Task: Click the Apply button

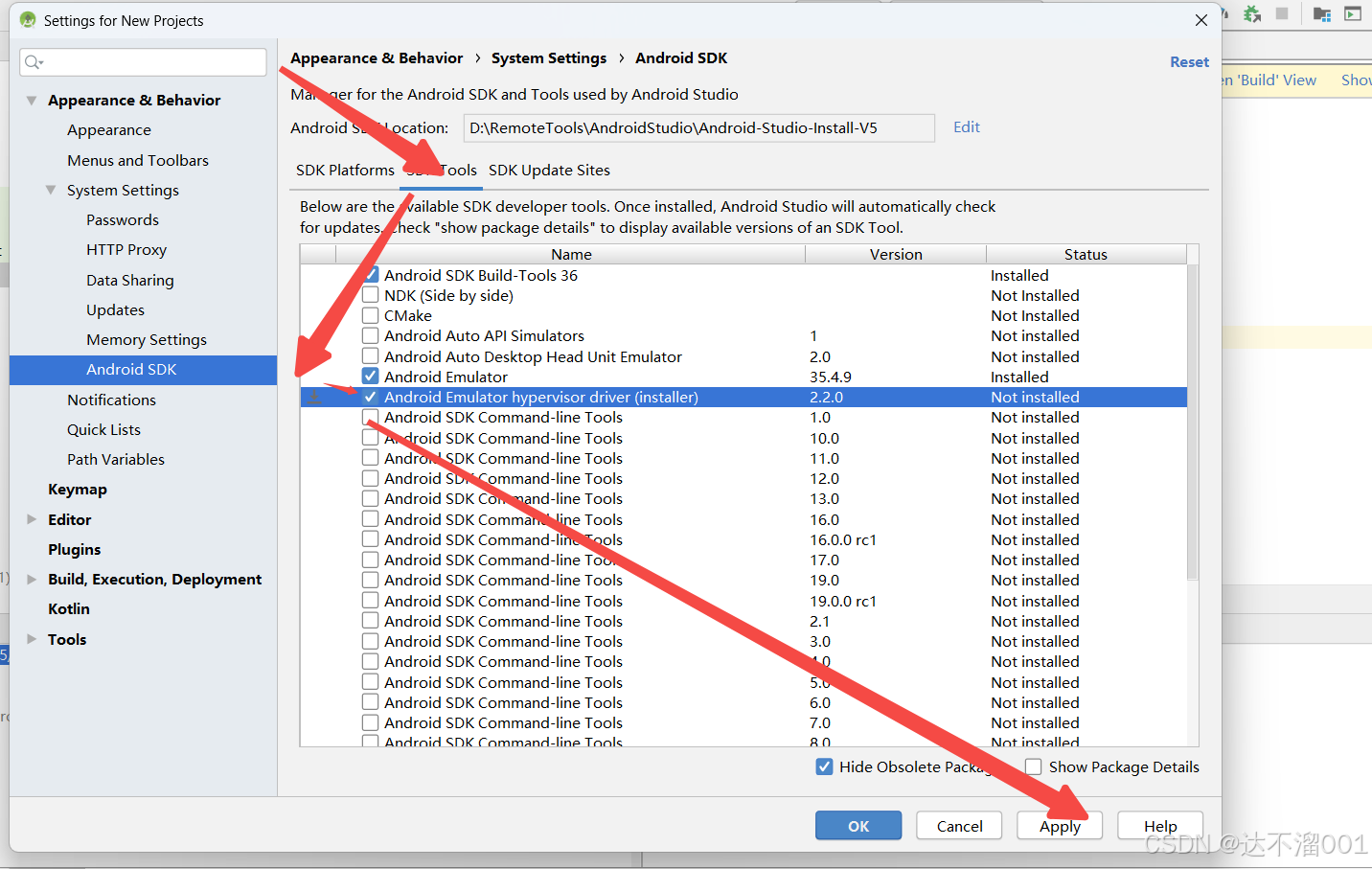Action: (1060, 826)
